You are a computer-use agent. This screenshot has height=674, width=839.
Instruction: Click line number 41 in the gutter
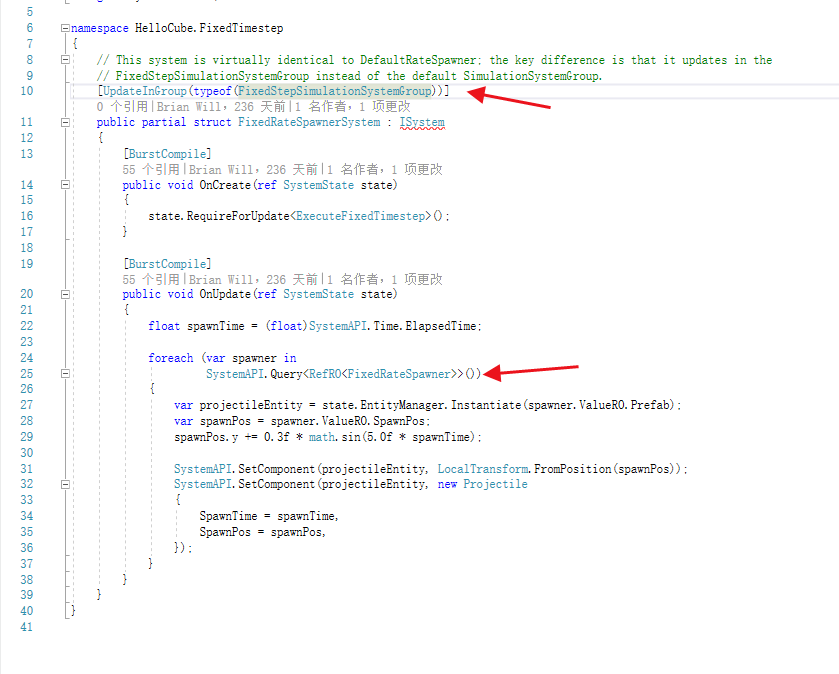click(x=27, y=627)
